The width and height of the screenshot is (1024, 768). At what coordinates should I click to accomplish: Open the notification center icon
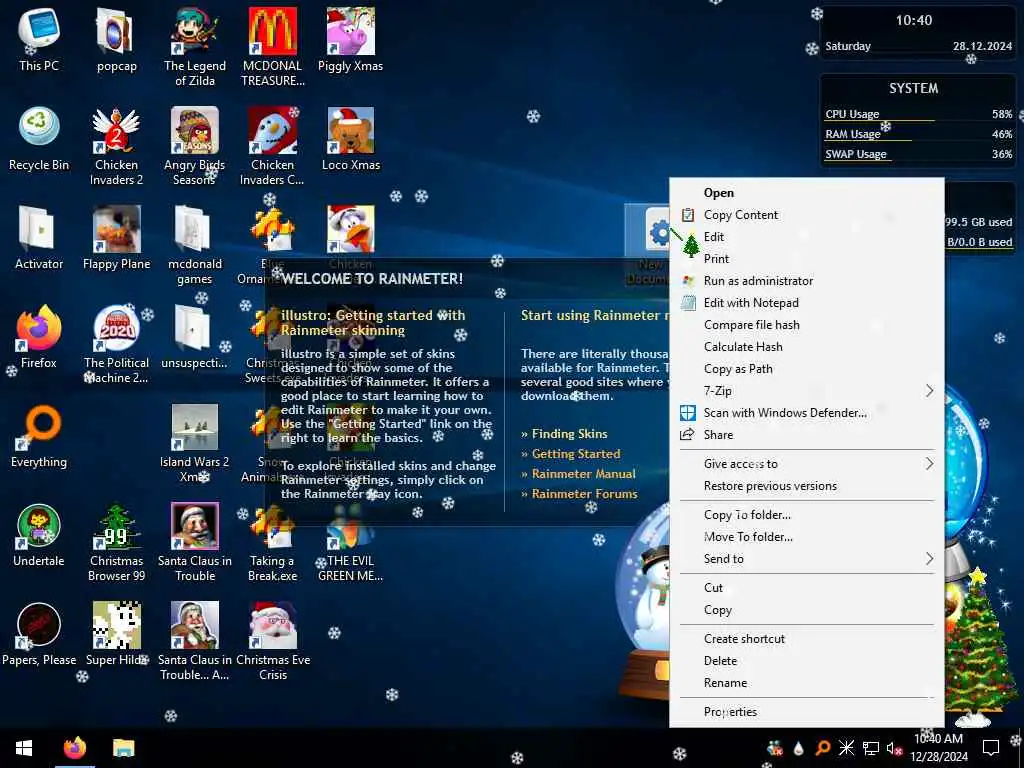tap(991, 748)
